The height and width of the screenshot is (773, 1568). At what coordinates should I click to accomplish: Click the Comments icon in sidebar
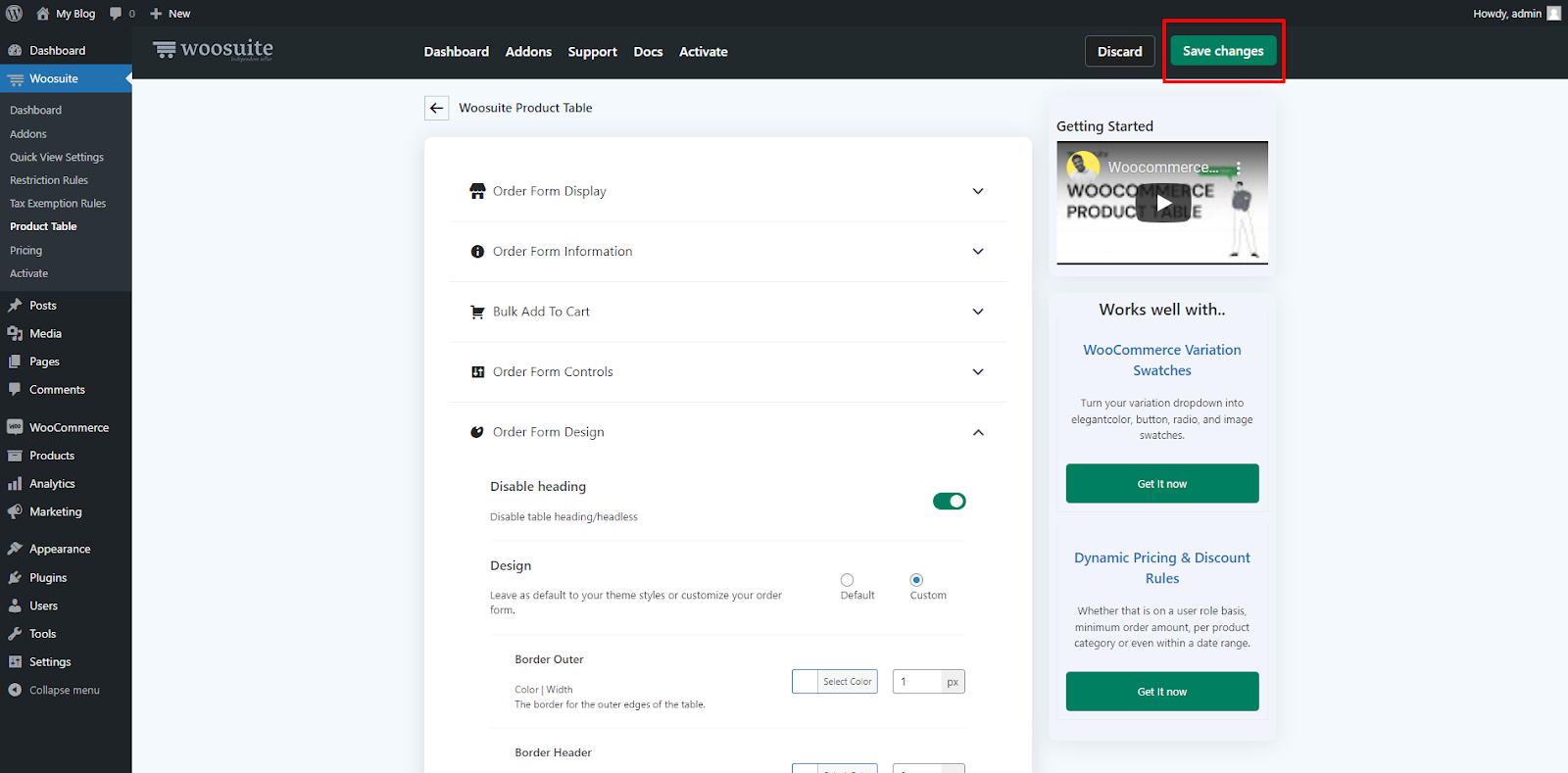[x=15, y=390]
